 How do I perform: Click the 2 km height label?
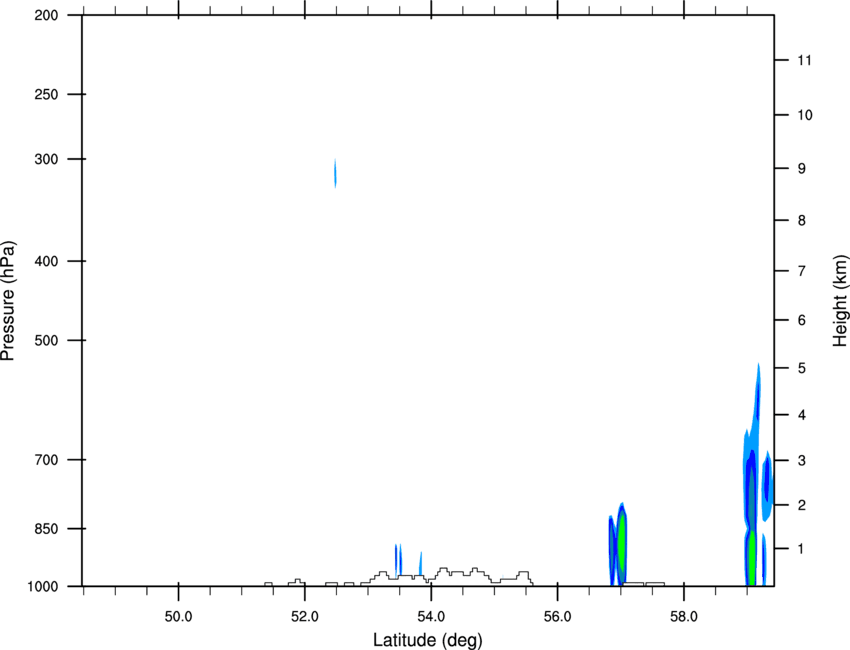[x=802, y=505]
